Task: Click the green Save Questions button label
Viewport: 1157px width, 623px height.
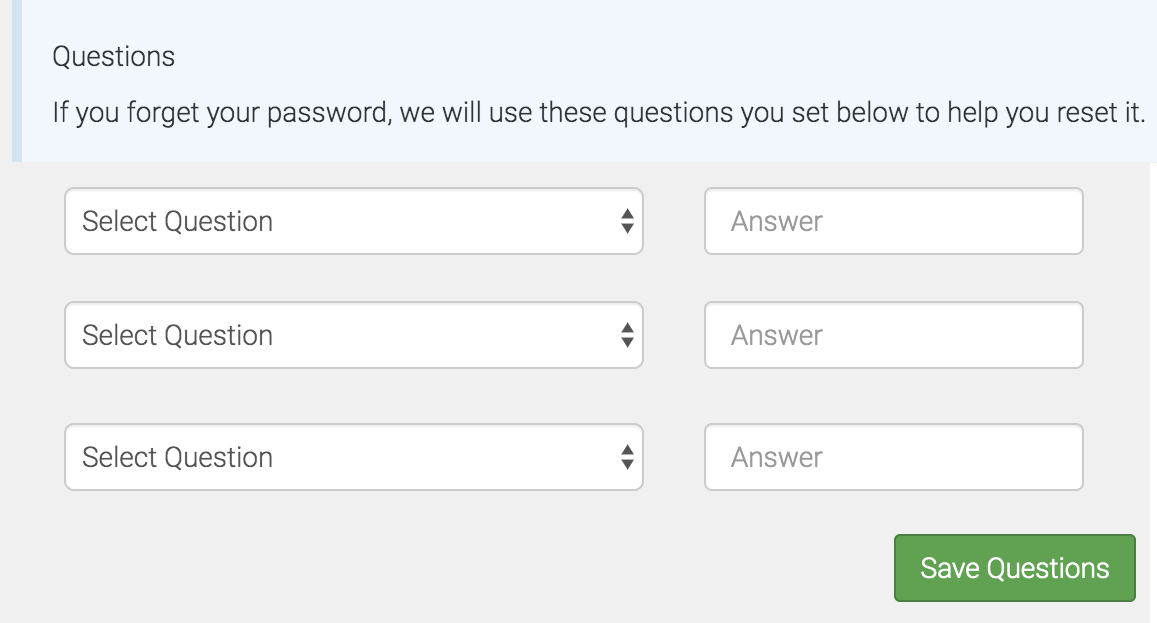Action: 1014,567
